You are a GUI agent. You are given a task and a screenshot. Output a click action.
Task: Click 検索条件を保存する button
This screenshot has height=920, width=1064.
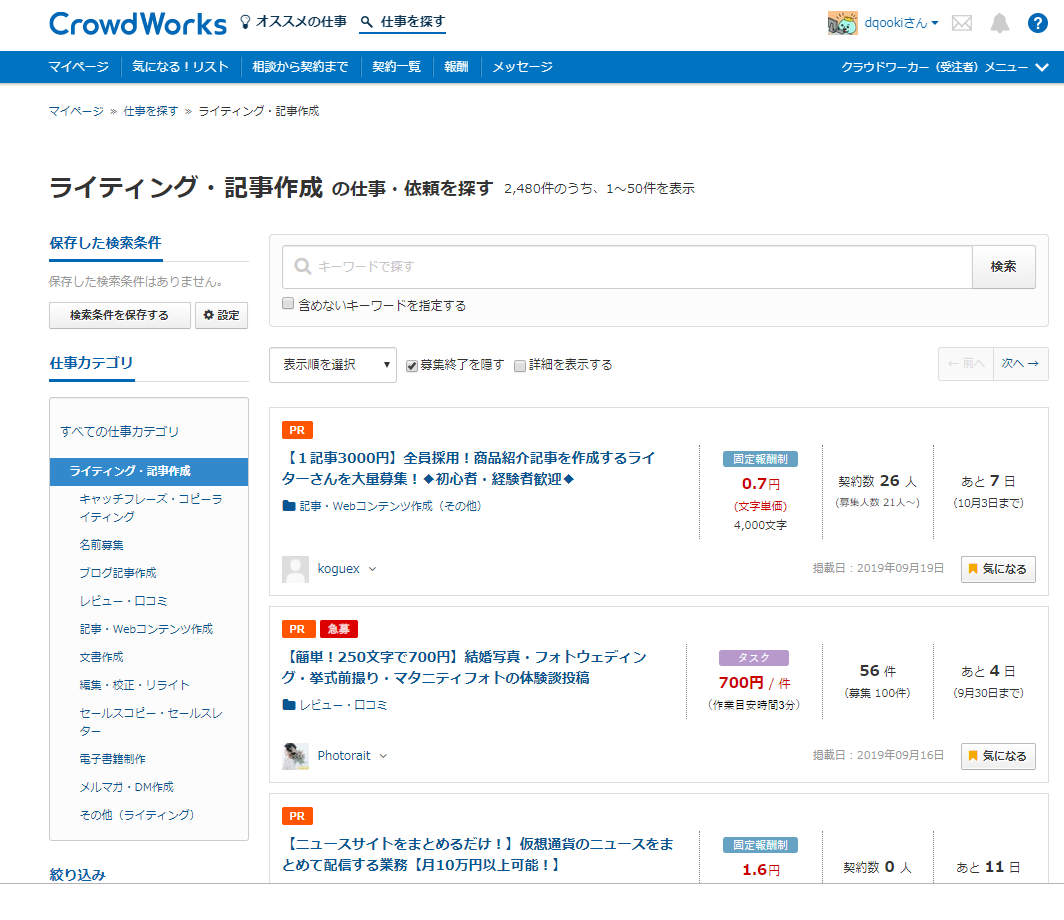click(x=119, y=315)
